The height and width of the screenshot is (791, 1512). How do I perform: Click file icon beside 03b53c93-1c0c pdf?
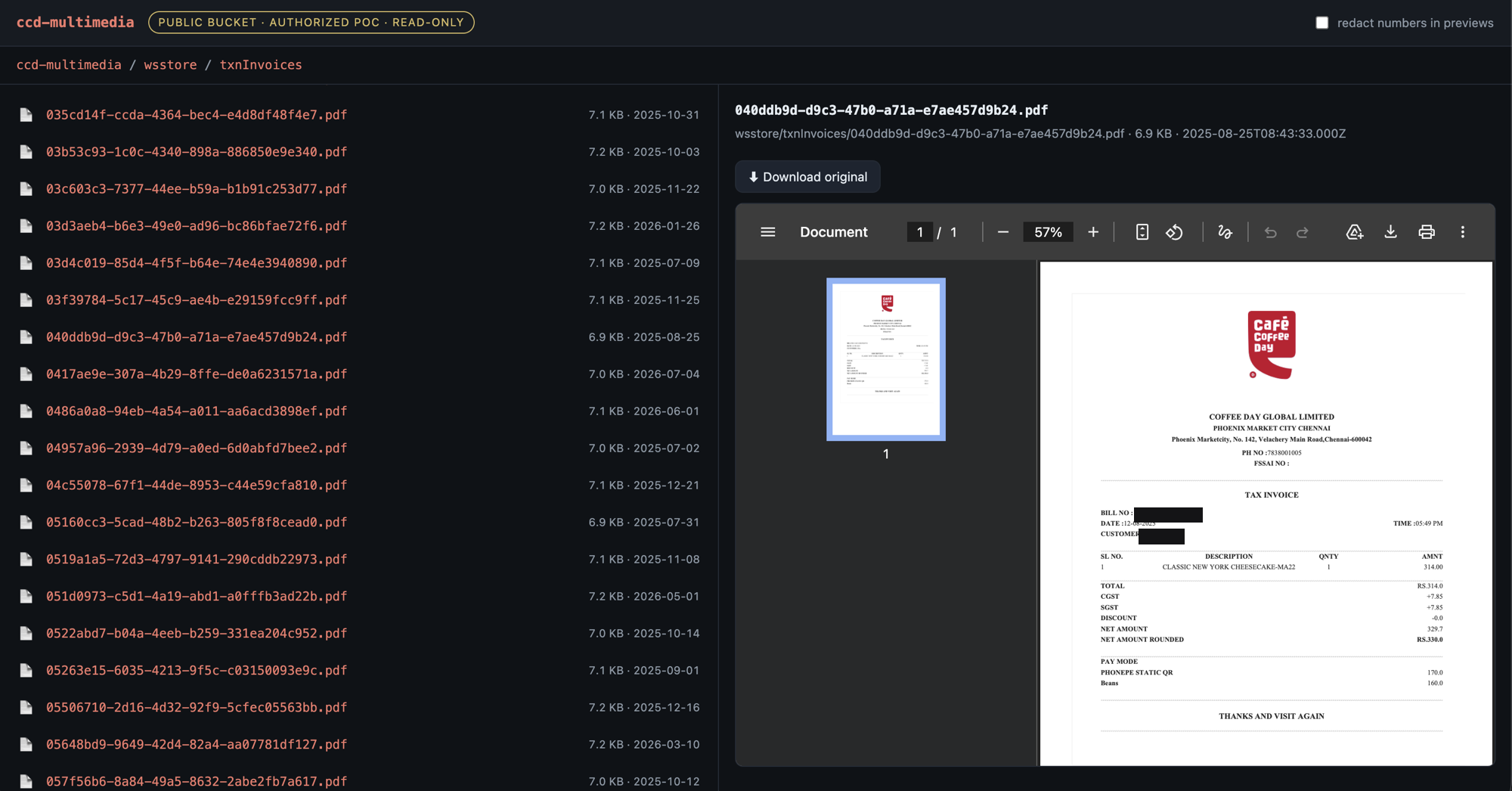(x=26, y=152)
